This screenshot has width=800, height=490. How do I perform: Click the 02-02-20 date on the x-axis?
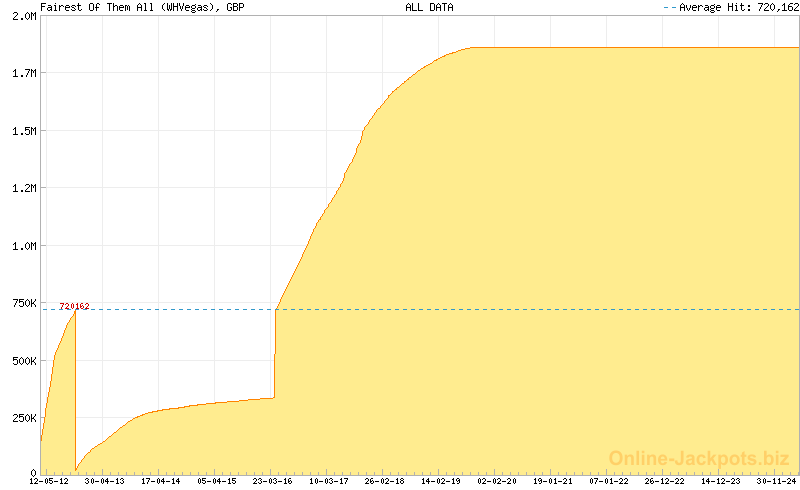[x=496, y=481]
